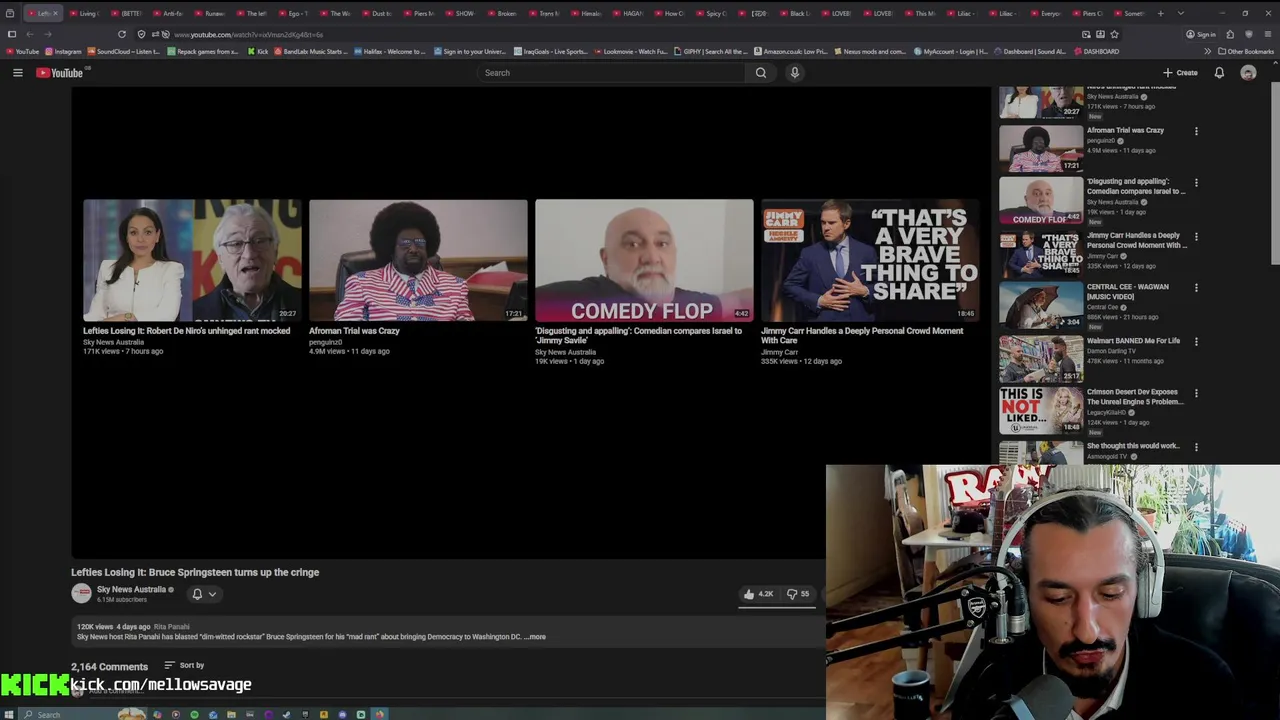Open the Sort by comments dropdown
The image size is (1280, 720).
(x=184, y=665)
